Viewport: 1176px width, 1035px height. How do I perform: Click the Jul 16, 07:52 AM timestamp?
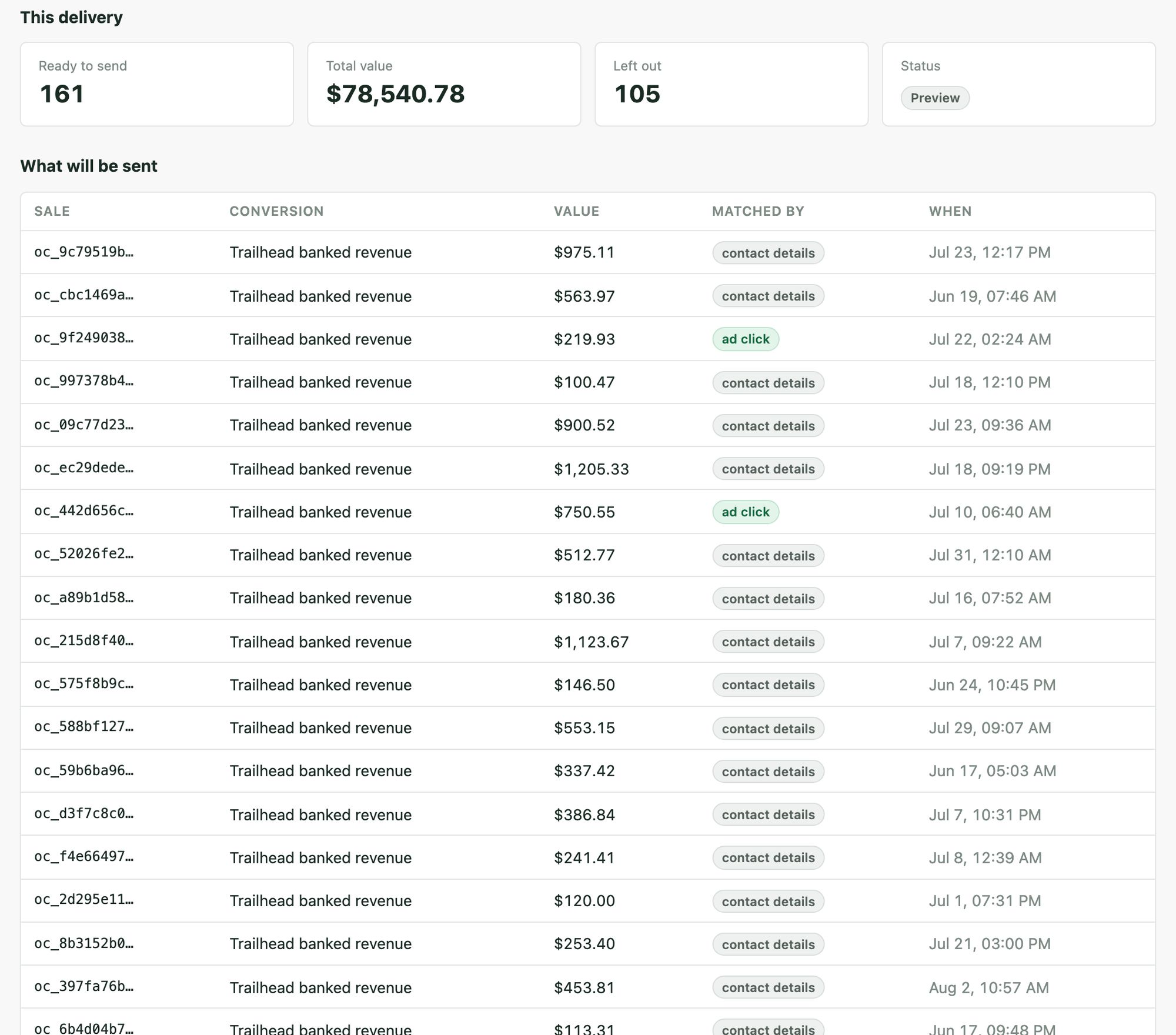point(990,598)
